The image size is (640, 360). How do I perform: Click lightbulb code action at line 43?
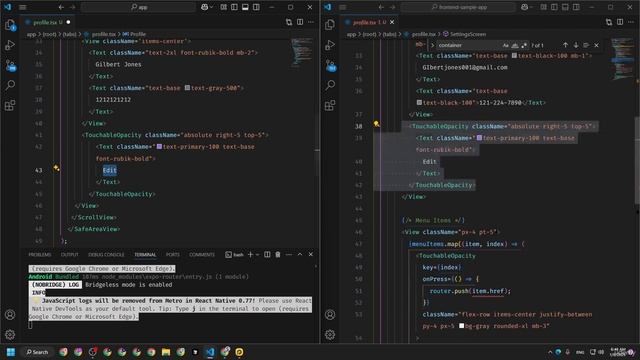pos(56,168)
